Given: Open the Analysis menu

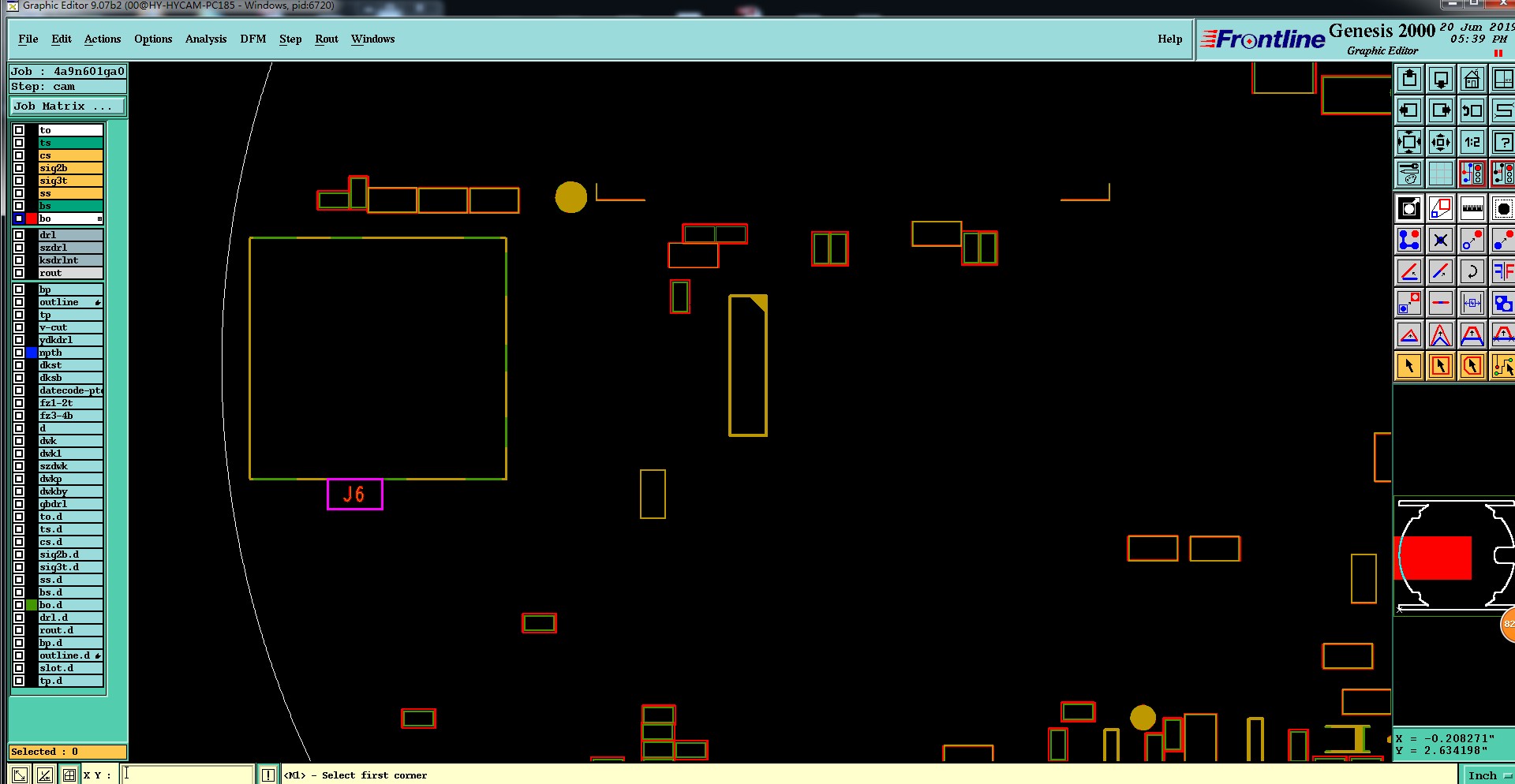Looking at the screenshot, I should pos(206,39).
